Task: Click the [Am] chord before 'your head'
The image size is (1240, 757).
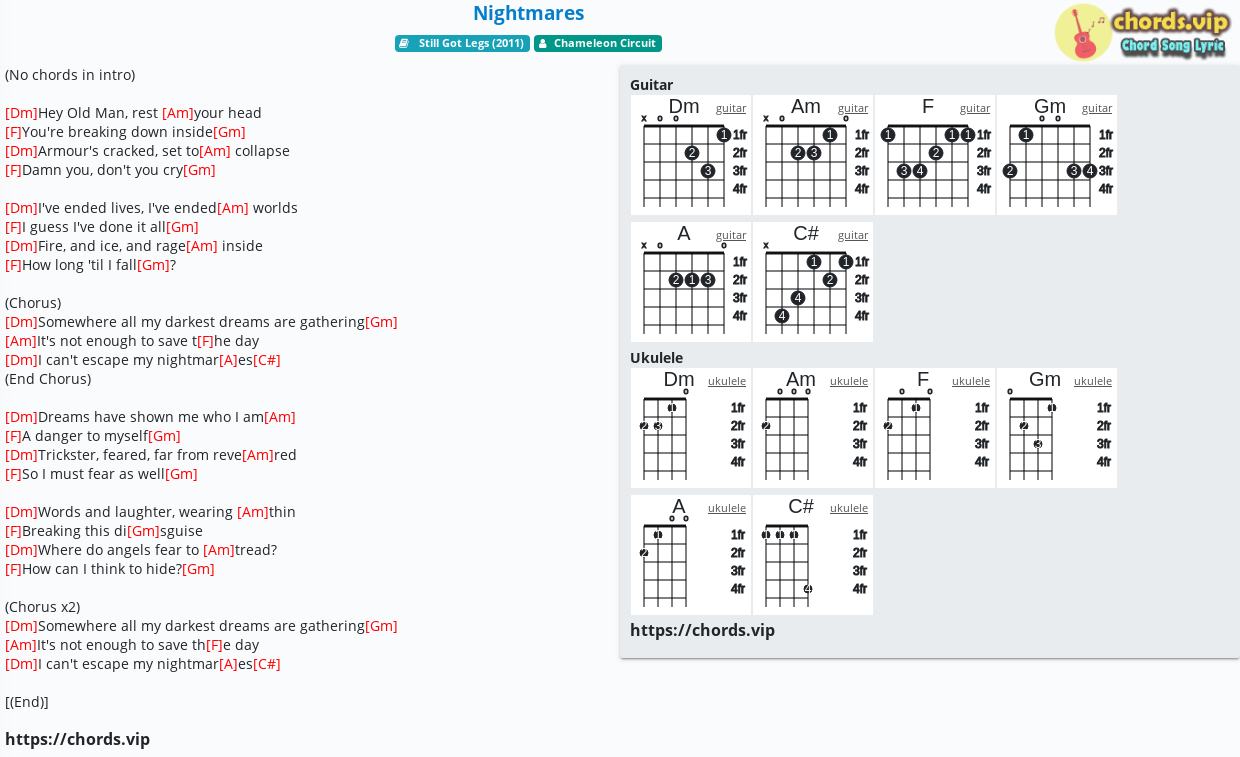Action: click(x=178, y=113)
